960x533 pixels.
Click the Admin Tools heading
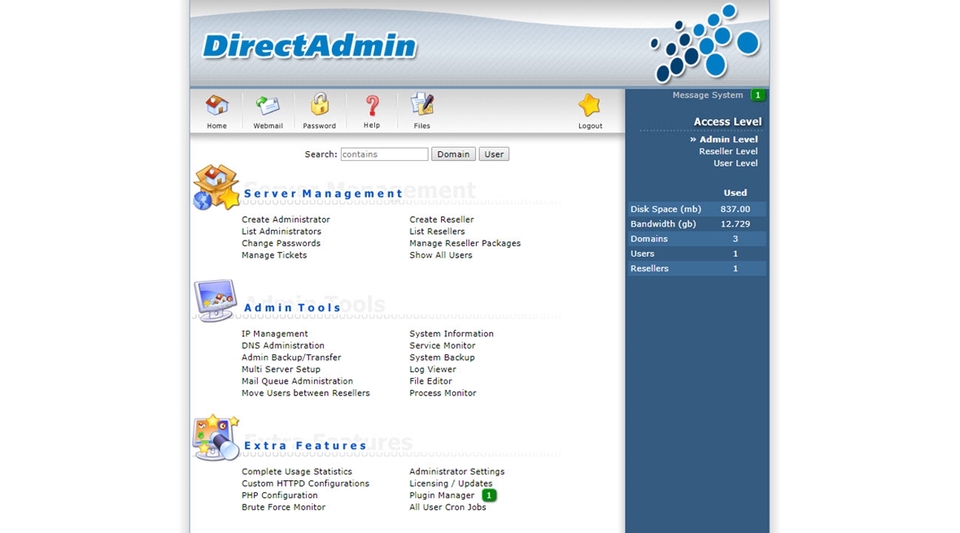292,307
